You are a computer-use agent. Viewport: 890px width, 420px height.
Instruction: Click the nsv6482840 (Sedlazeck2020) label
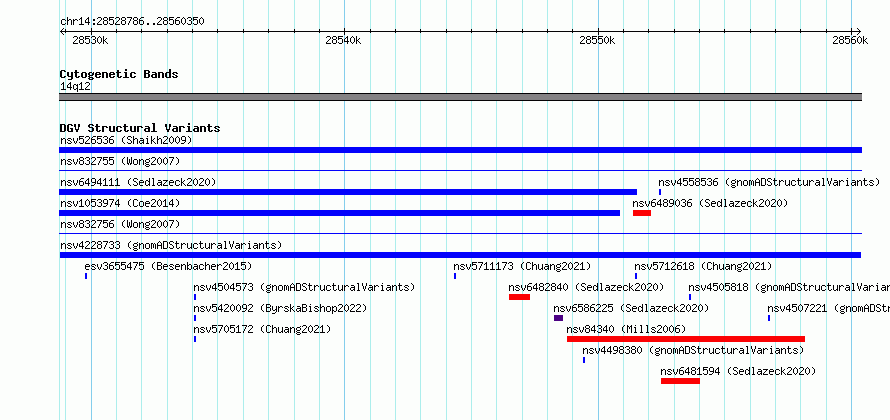click(586, 287)
